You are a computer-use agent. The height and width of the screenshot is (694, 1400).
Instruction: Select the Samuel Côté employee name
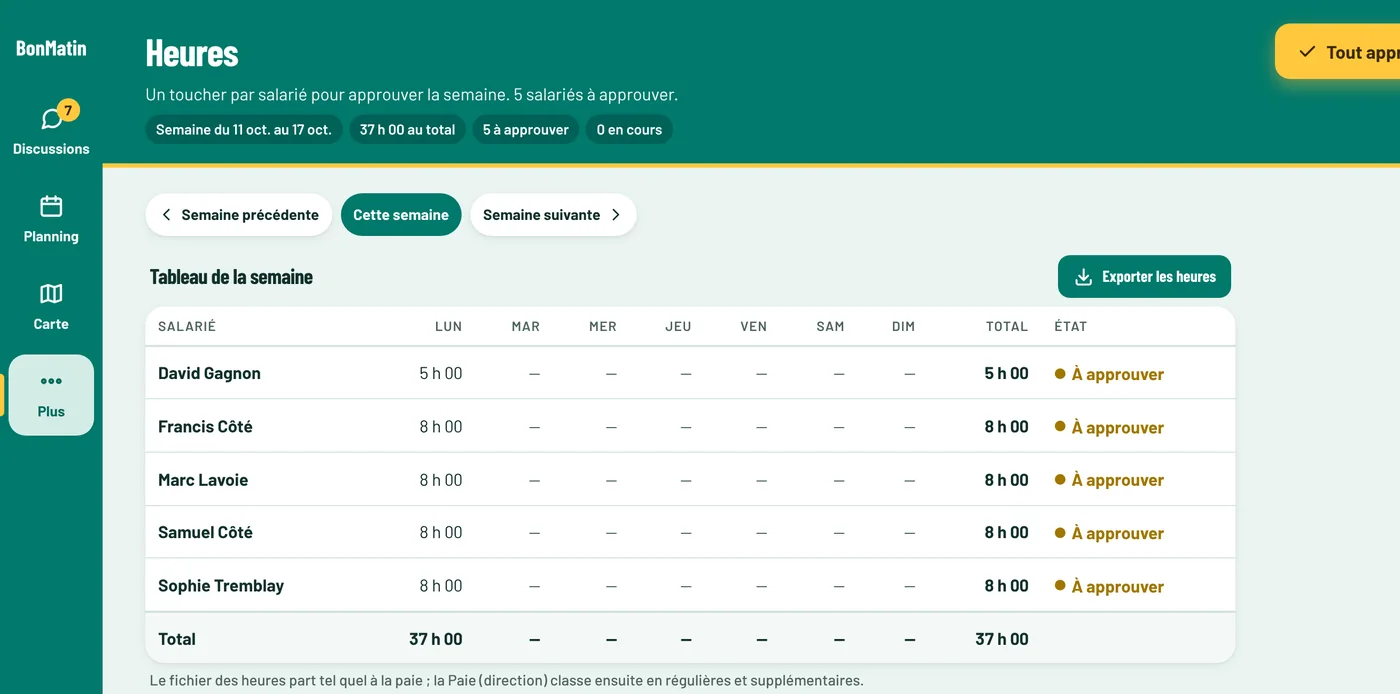205,533
